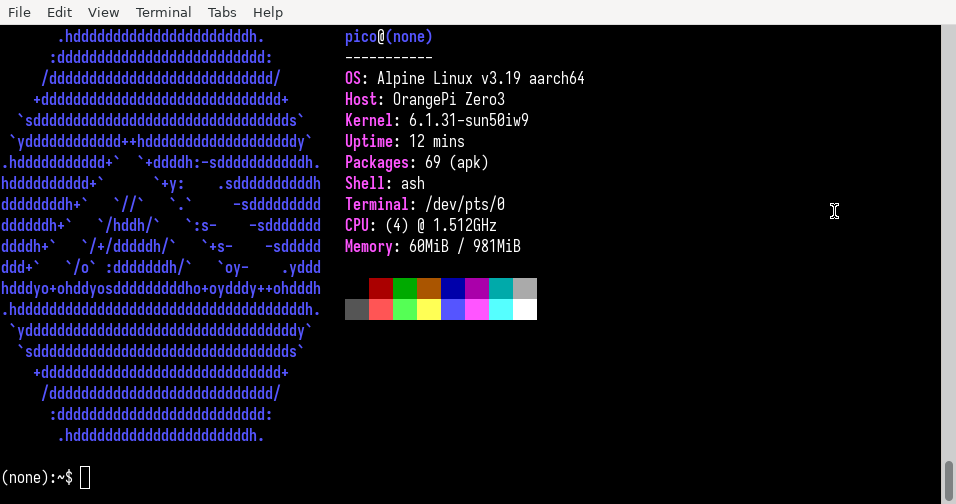Click the 'Memory: 60MiB / 981MiB' line
This screenshot has width=956, height=504.
coord(433,247)
